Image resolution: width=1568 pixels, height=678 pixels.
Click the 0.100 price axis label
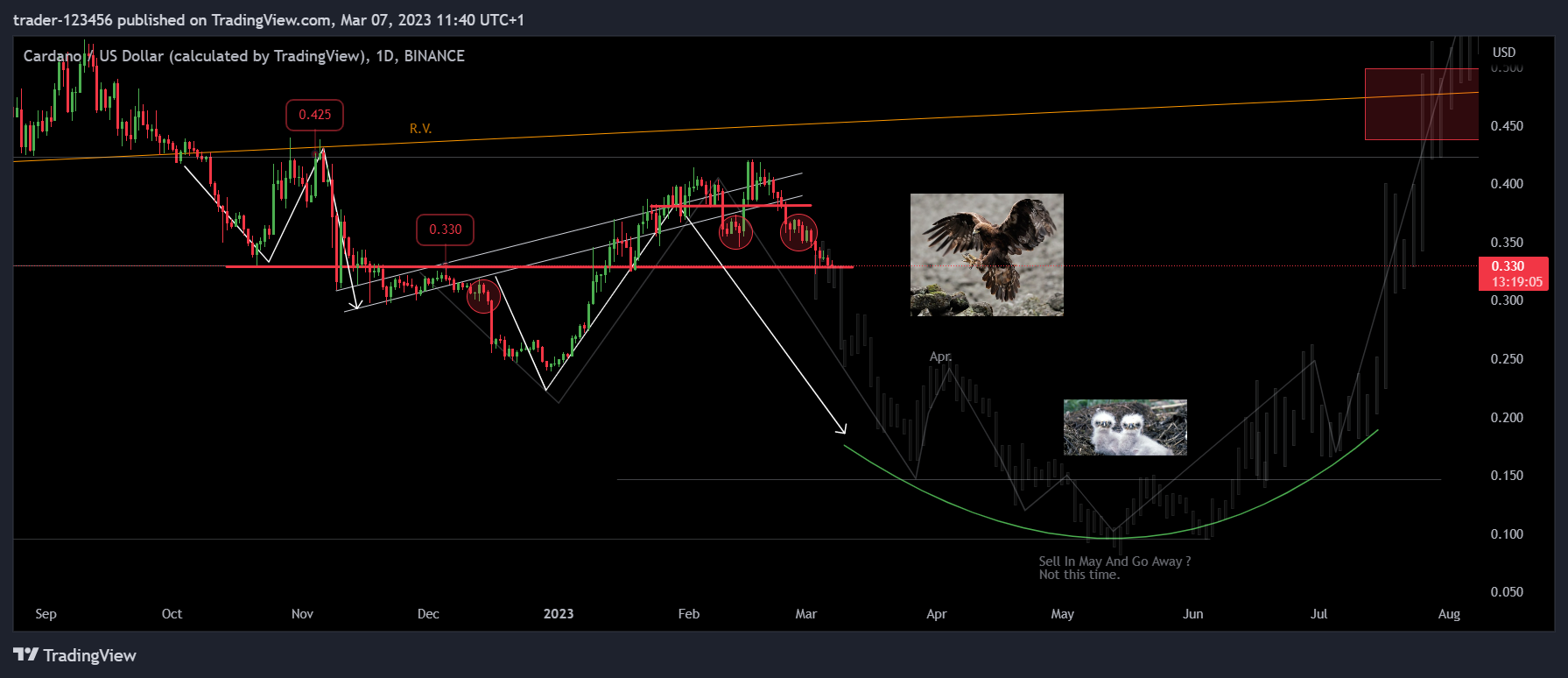(x=1507, y=534)
